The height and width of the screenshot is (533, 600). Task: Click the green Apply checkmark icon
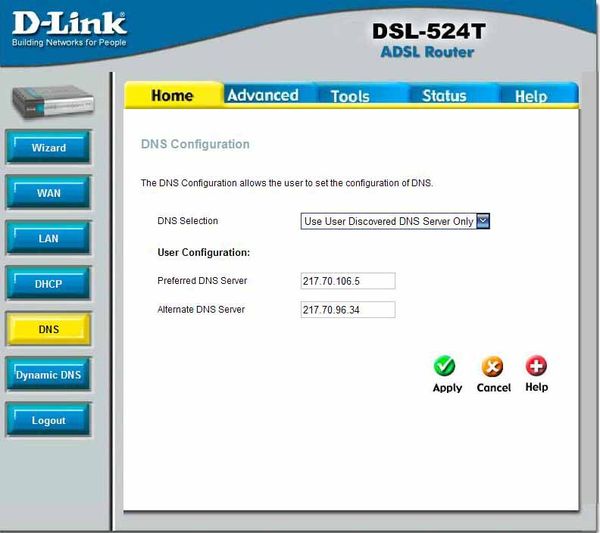pos(444,366)
